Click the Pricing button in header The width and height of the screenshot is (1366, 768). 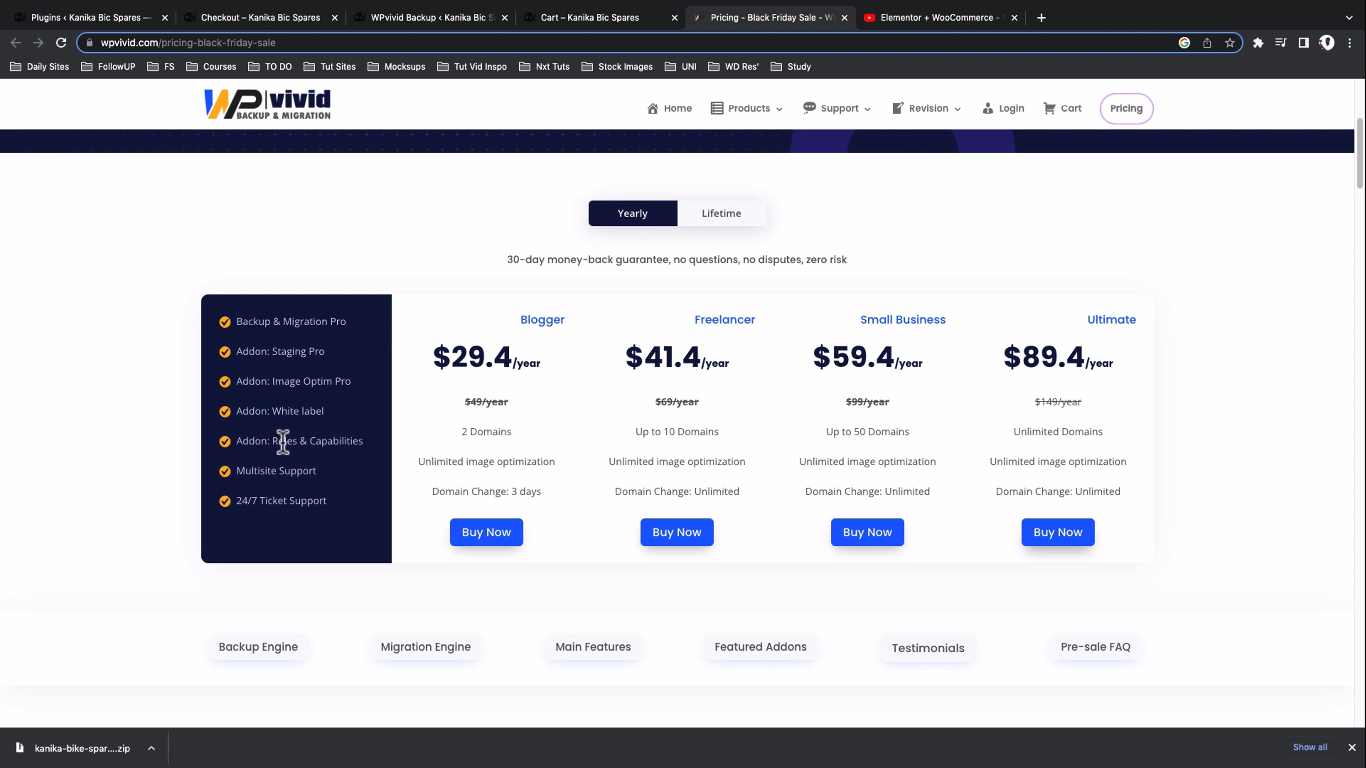pos(1126,108)
